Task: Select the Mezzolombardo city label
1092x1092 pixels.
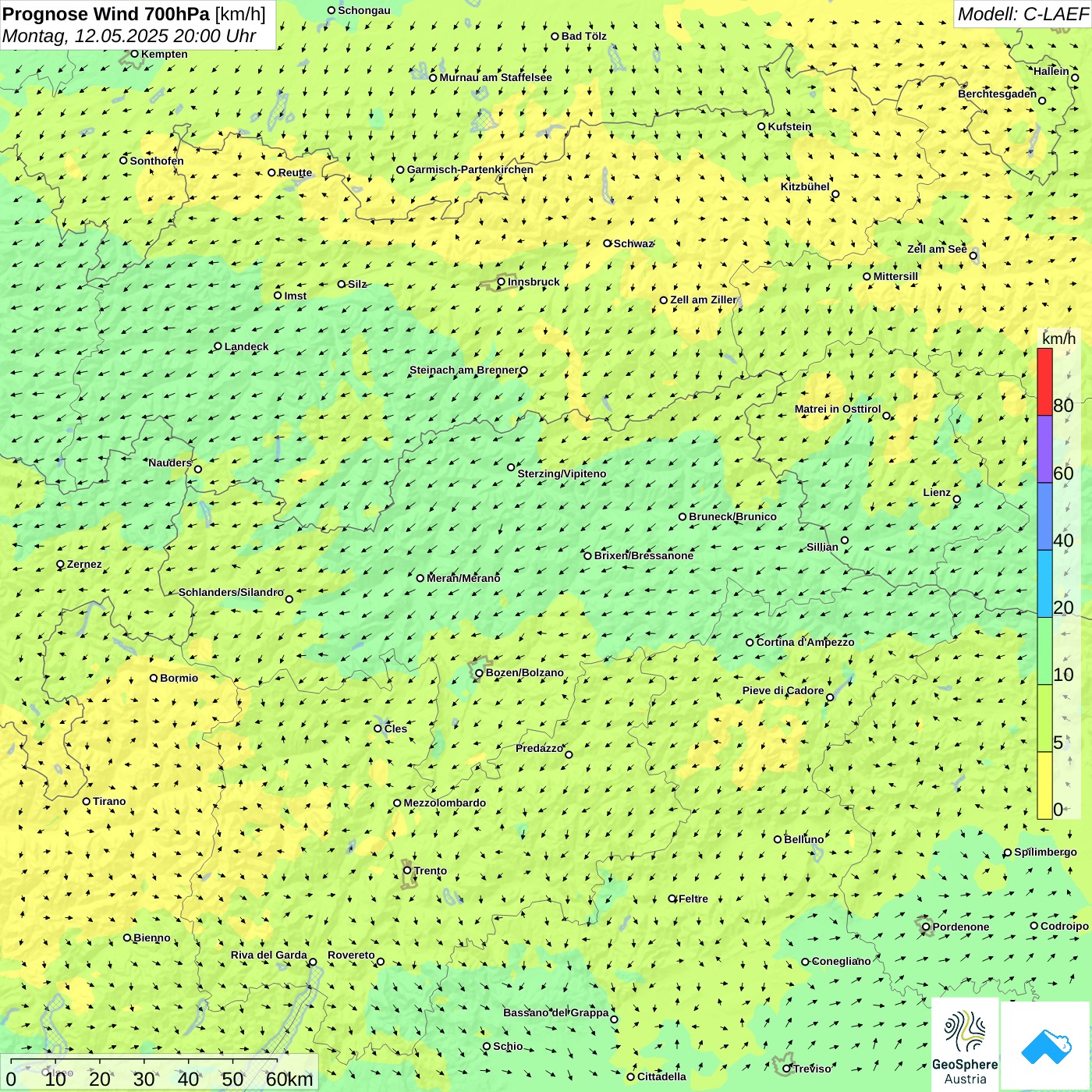Action: click(x=445, y=803)
